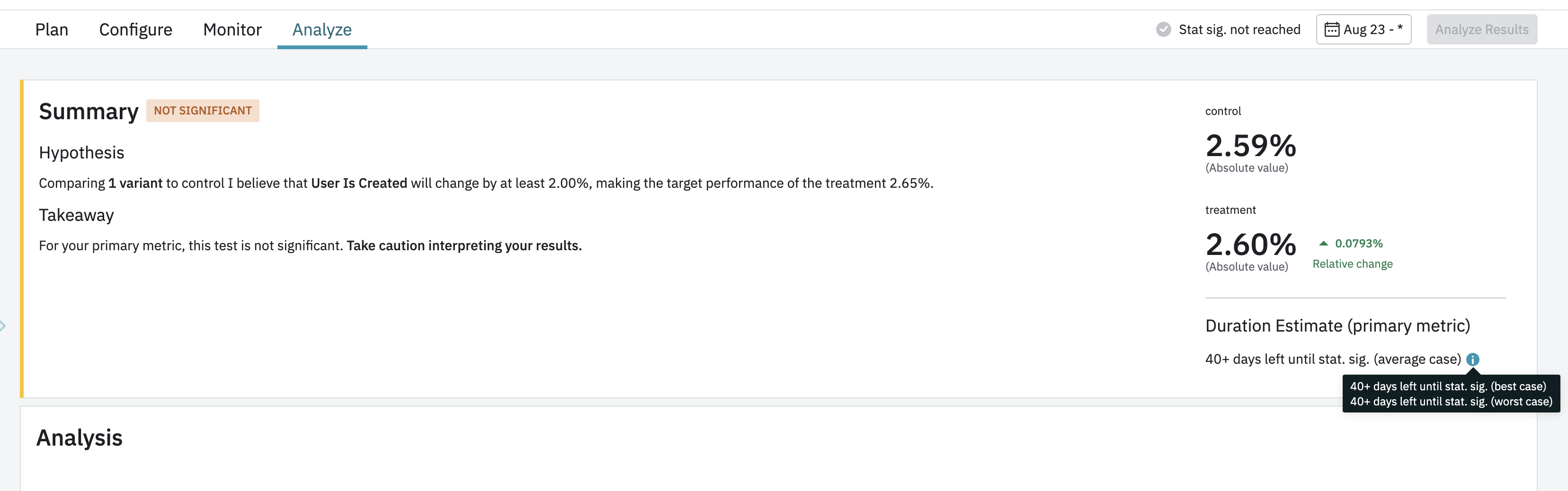Click the "Stat sig. not reached" status text

[1239, 30]
